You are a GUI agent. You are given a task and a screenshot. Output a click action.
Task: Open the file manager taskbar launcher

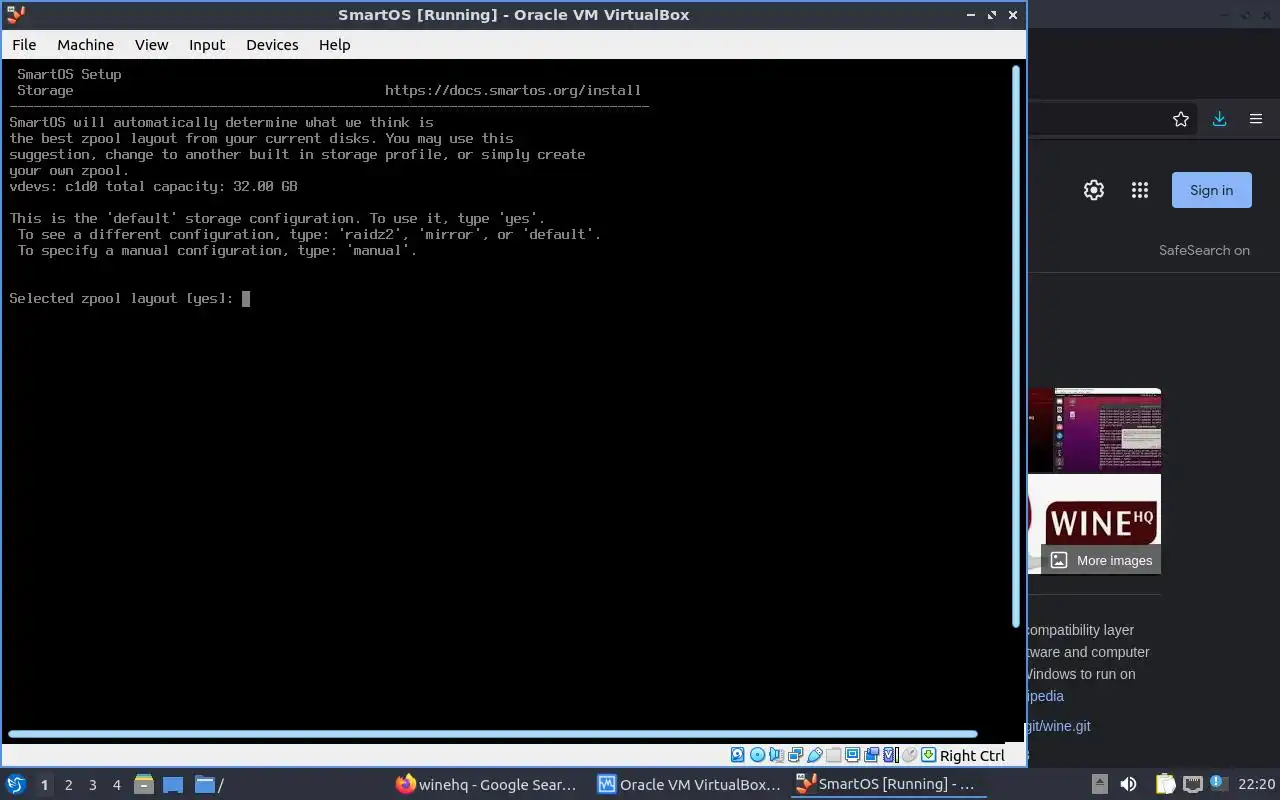pos(143,784)
